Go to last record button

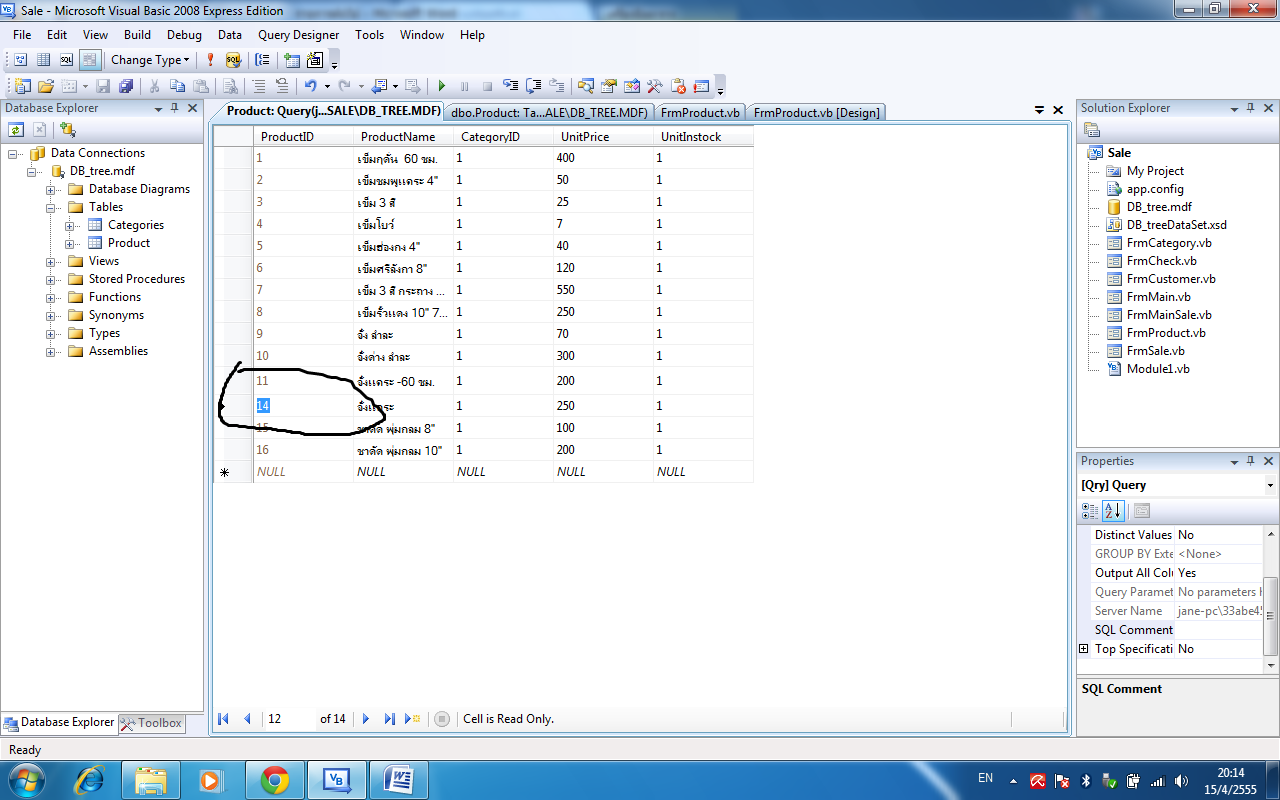coord(390,719)
